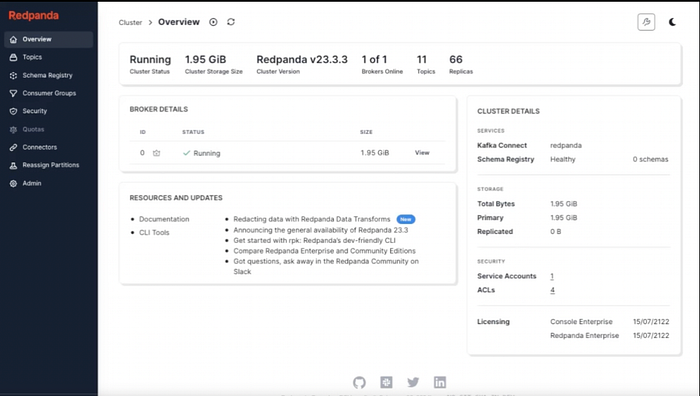Open the LinkedIn icon in the footer

440,382
